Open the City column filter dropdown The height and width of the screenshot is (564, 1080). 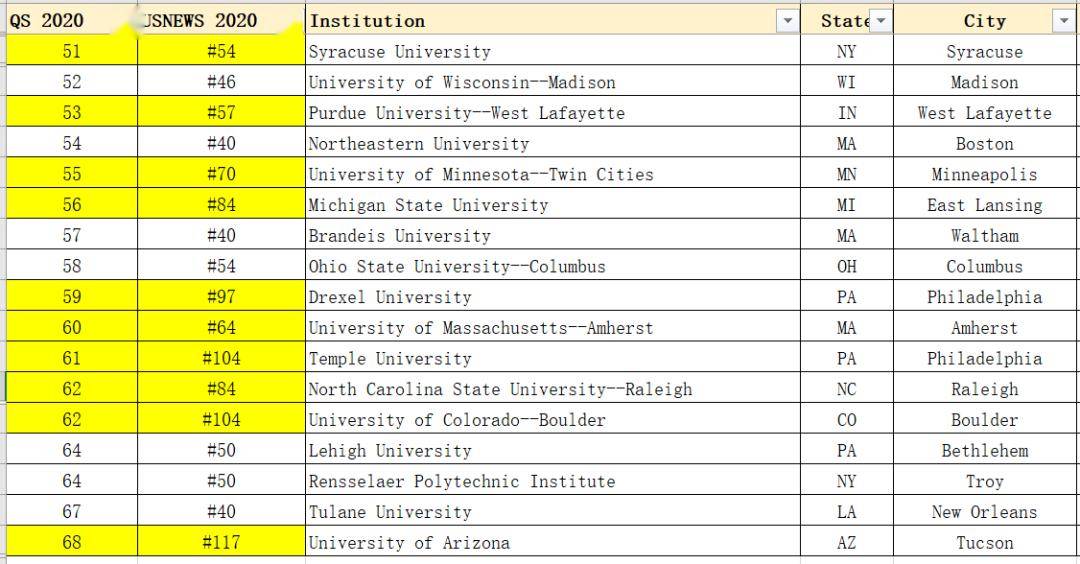[1062, 21]
